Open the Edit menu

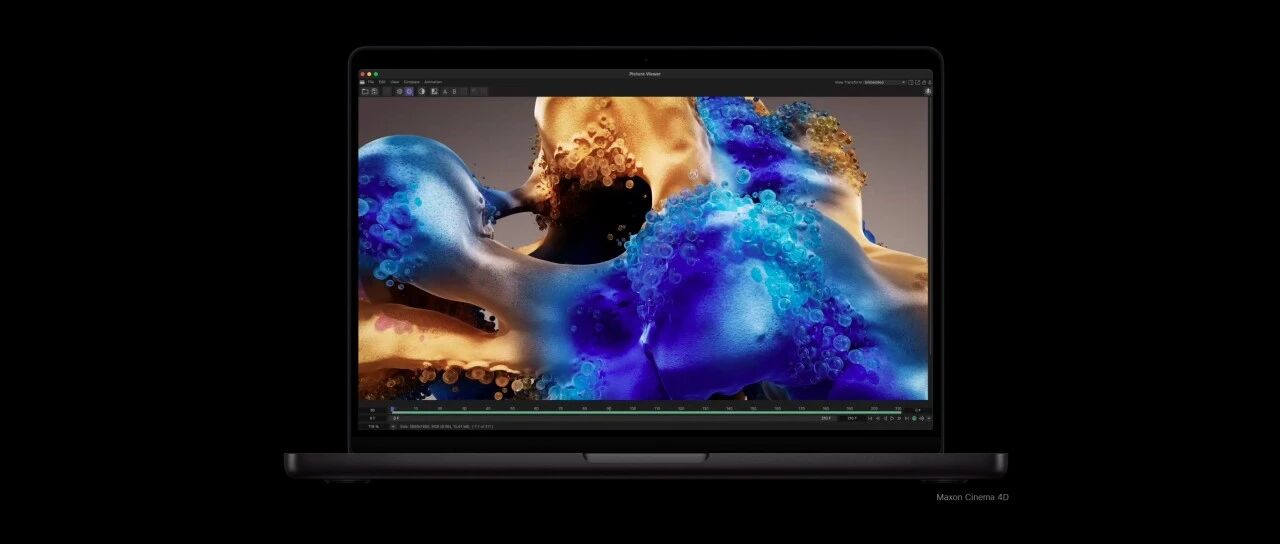click(382, 82)
